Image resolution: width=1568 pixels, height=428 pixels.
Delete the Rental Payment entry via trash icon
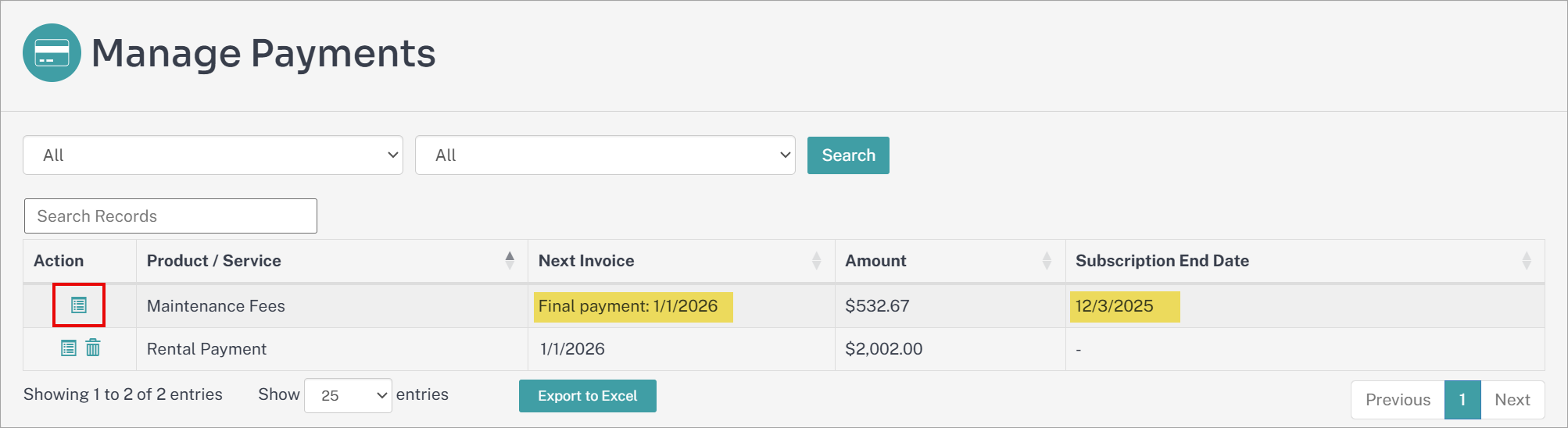[x=93, y=348]
